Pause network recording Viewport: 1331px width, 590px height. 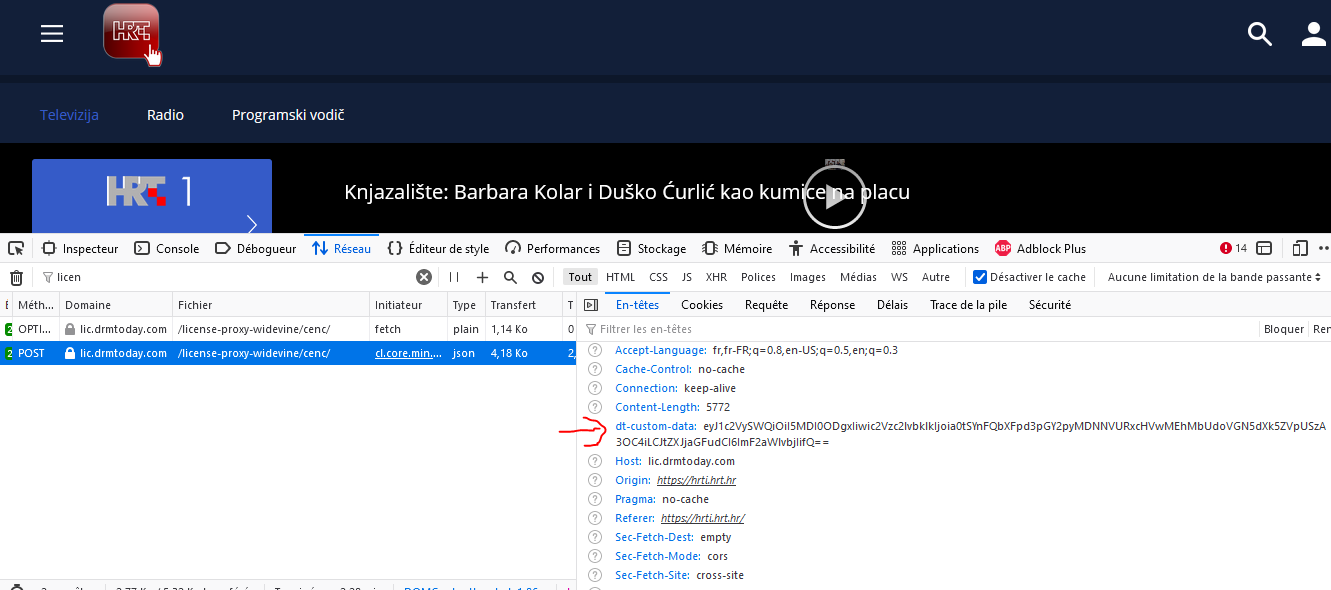(x=454, y=277)
